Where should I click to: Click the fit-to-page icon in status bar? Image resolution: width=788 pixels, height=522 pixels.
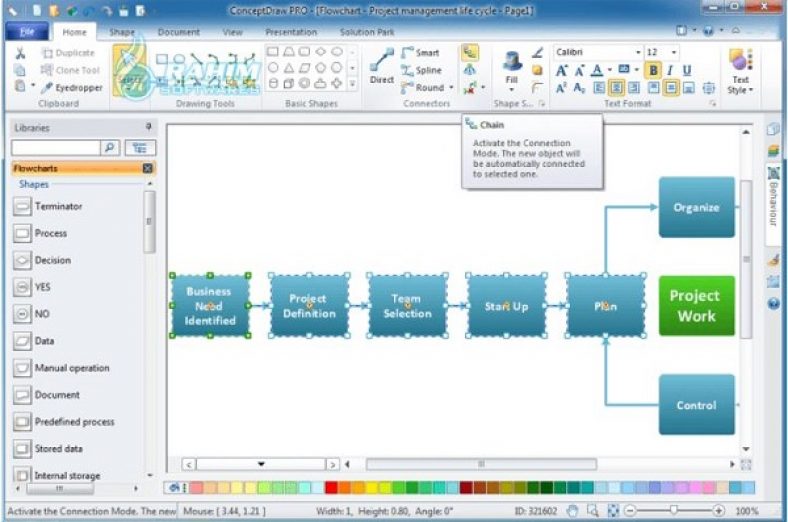point(613,511)
